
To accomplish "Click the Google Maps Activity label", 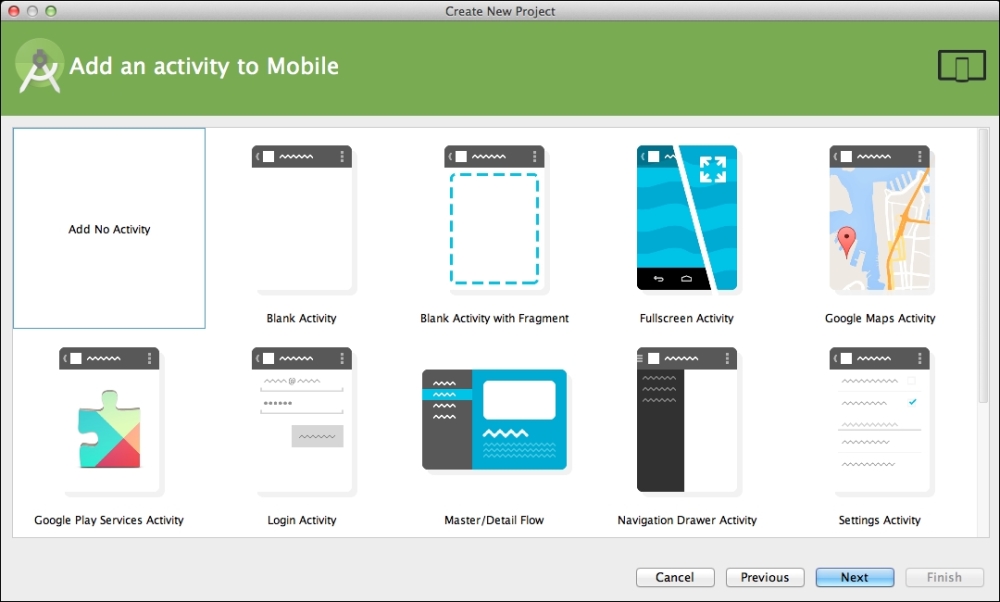I will point(879,318).
